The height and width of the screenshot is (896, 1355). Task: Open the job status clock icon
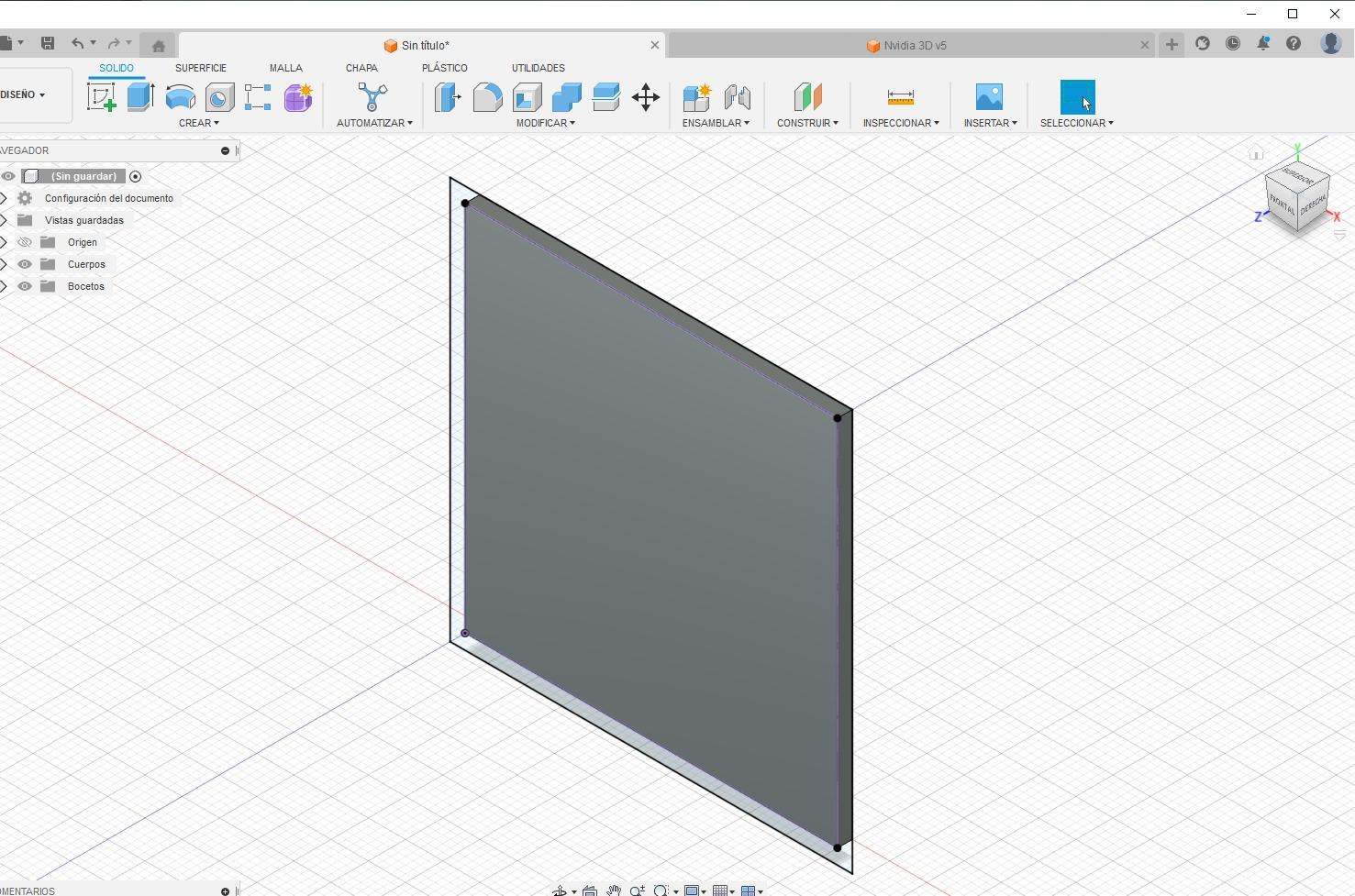pos(1233,43)
